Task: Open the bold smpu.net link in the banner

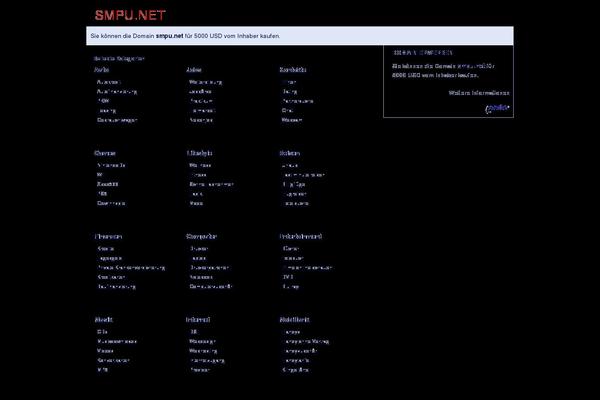Action: 170,36
